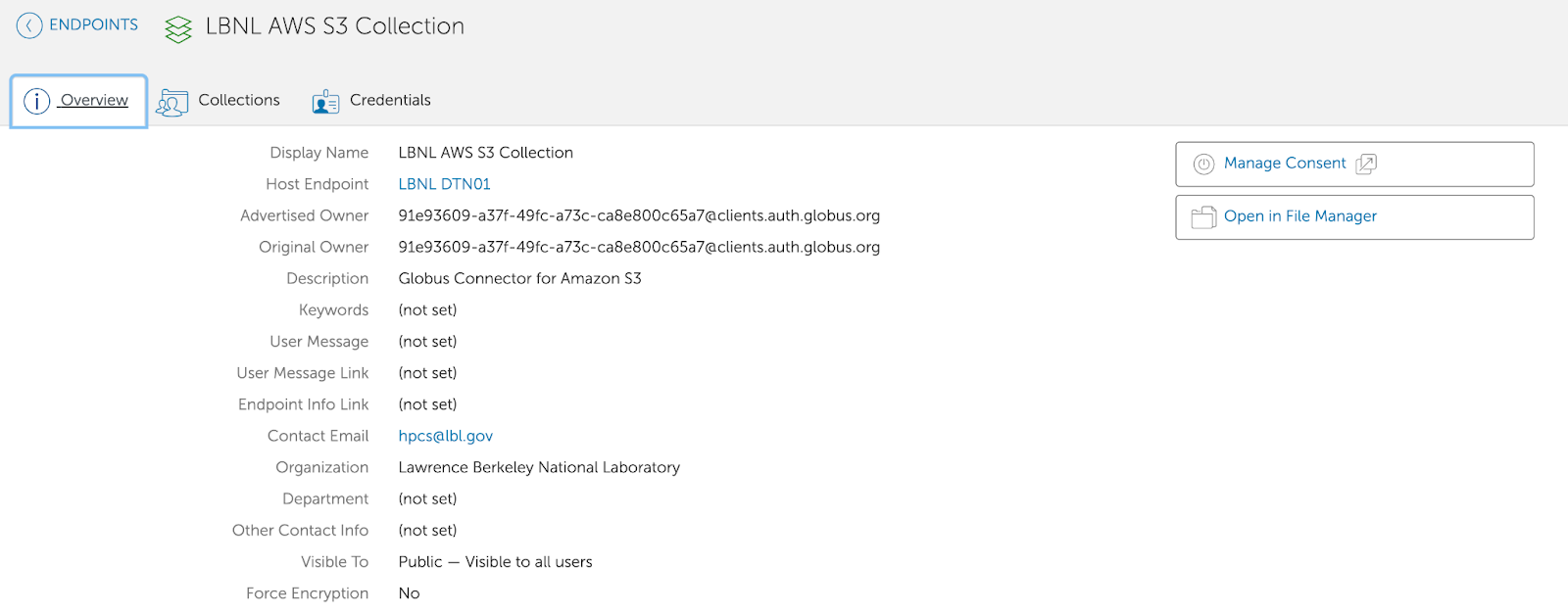Click the Lawrence Berkeley National Laboratory organization text
Image resolution: width=1568 pixels, height=614 pixels.
pyautogui.click(x=539, y=467)
